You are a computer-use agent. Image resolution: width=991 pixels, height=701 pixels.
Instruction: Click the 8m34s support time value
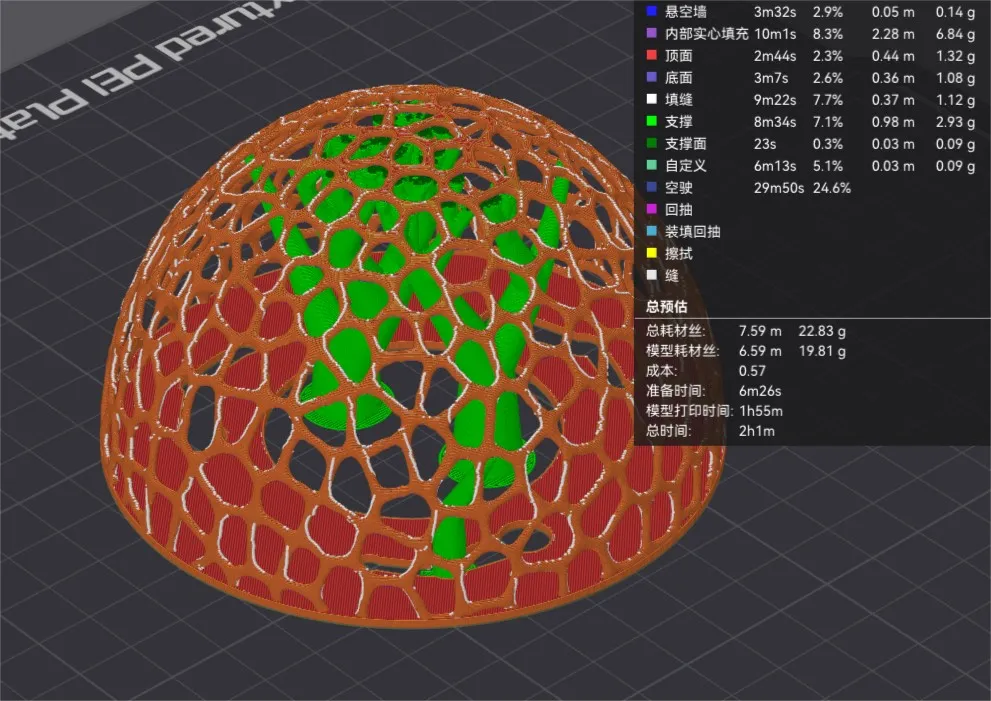(x=775, y=121)
